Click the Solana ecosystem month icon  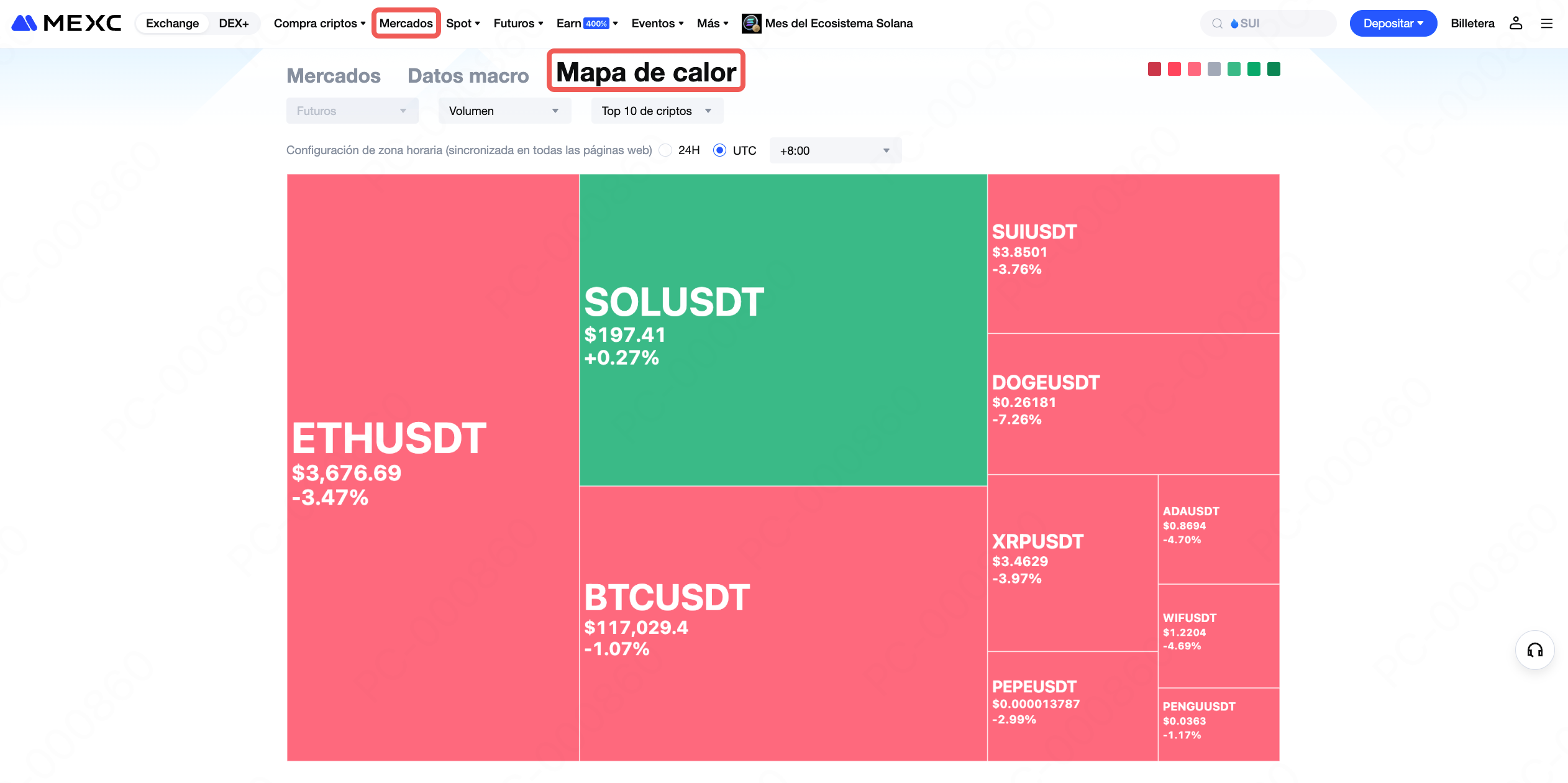751,24
